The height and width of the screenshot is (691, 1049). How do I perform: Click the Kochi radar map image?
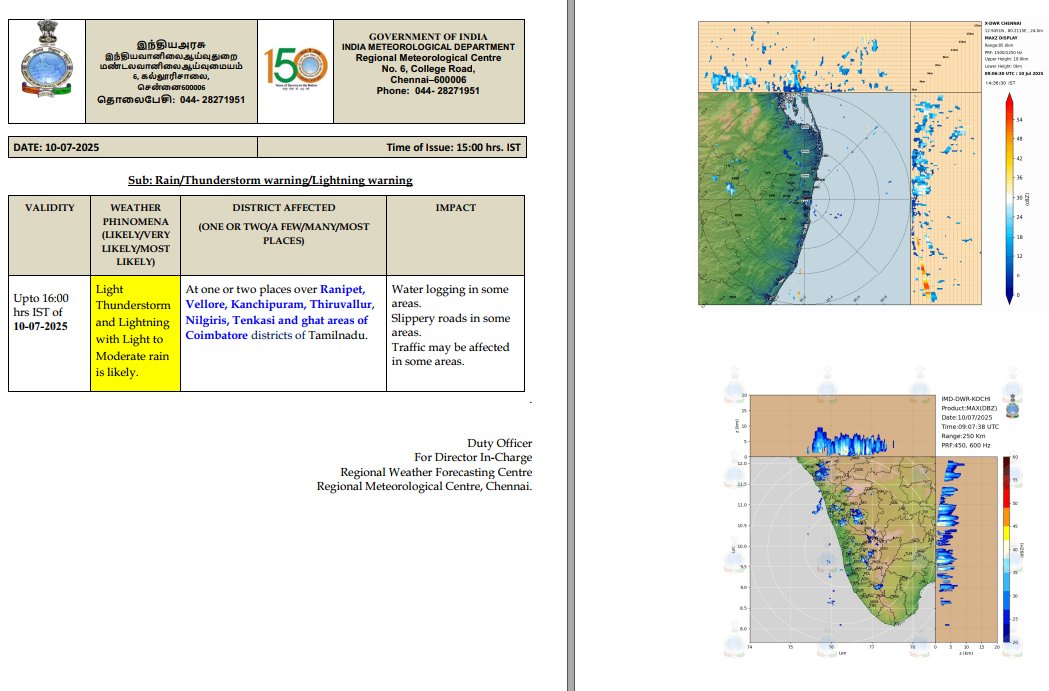[842, 551]
